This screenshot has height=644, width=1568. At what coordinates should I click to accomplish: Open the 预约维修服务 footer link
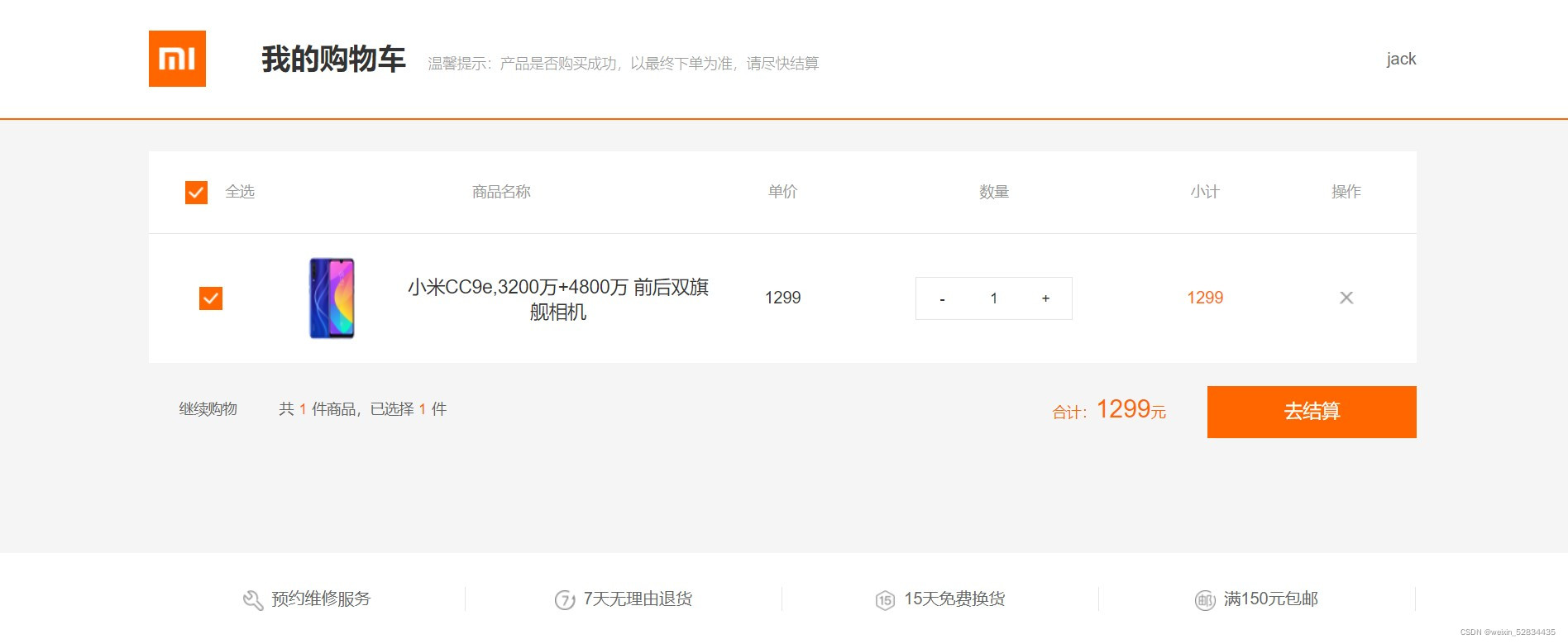(321, 599)
